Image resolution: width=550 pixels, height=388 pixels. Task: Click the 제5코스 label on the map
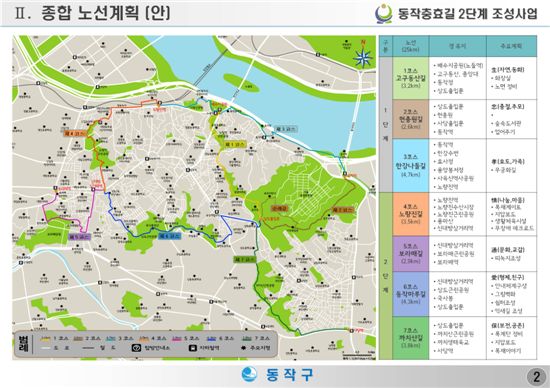tap(80, 236)
